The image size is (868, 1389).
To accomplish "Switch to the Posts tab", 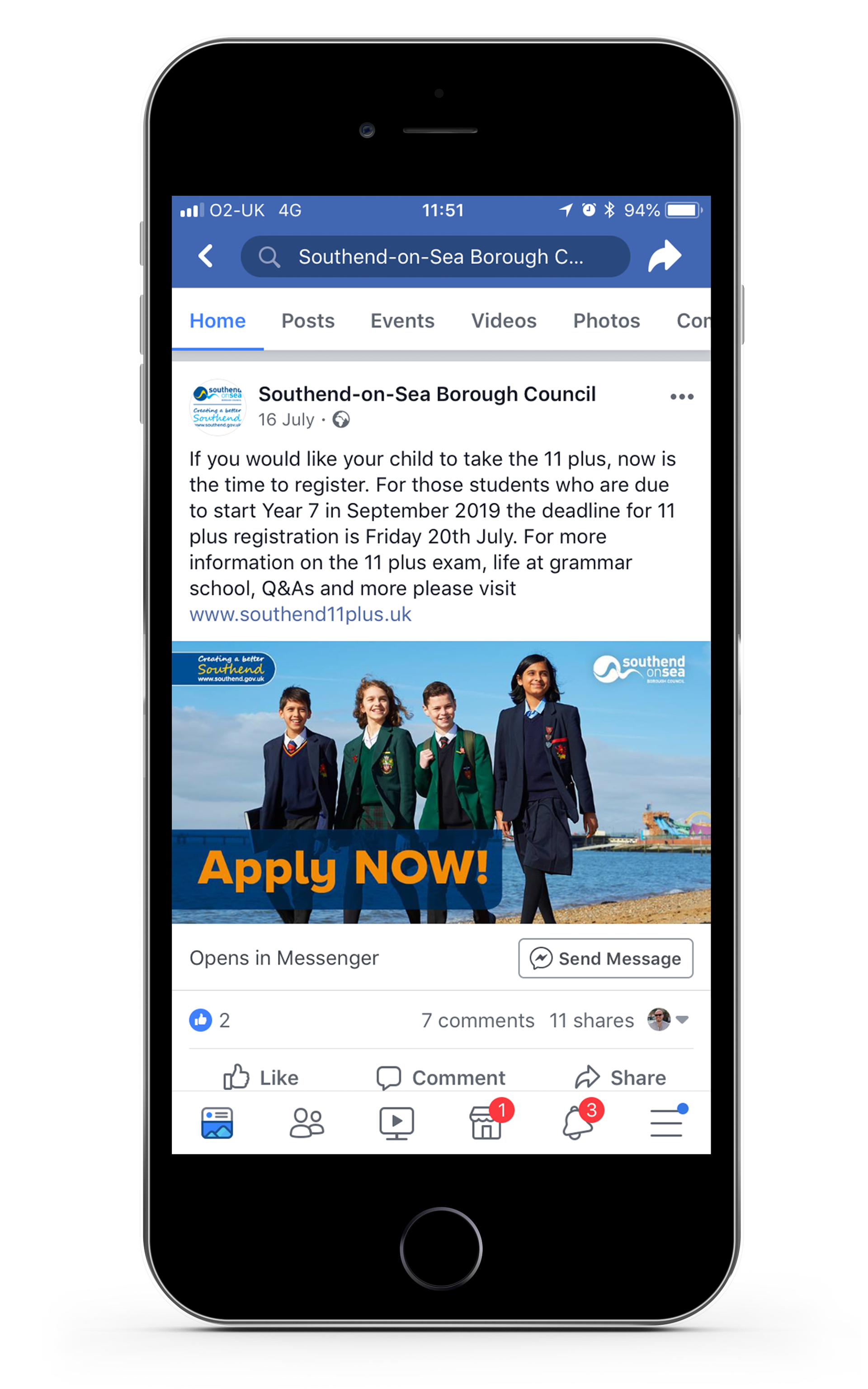I will pyautogui.click(x=308, y=320).
